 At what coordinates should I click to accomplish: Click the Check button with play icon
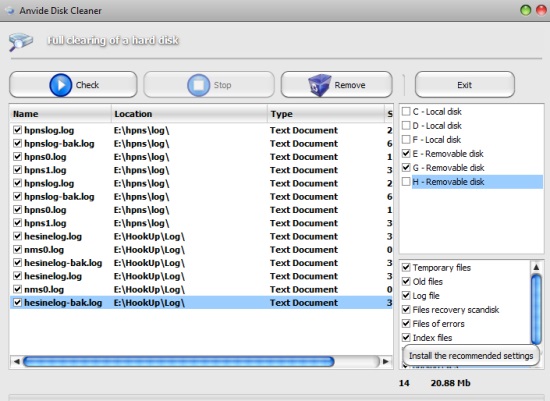(x=73, y=85)
